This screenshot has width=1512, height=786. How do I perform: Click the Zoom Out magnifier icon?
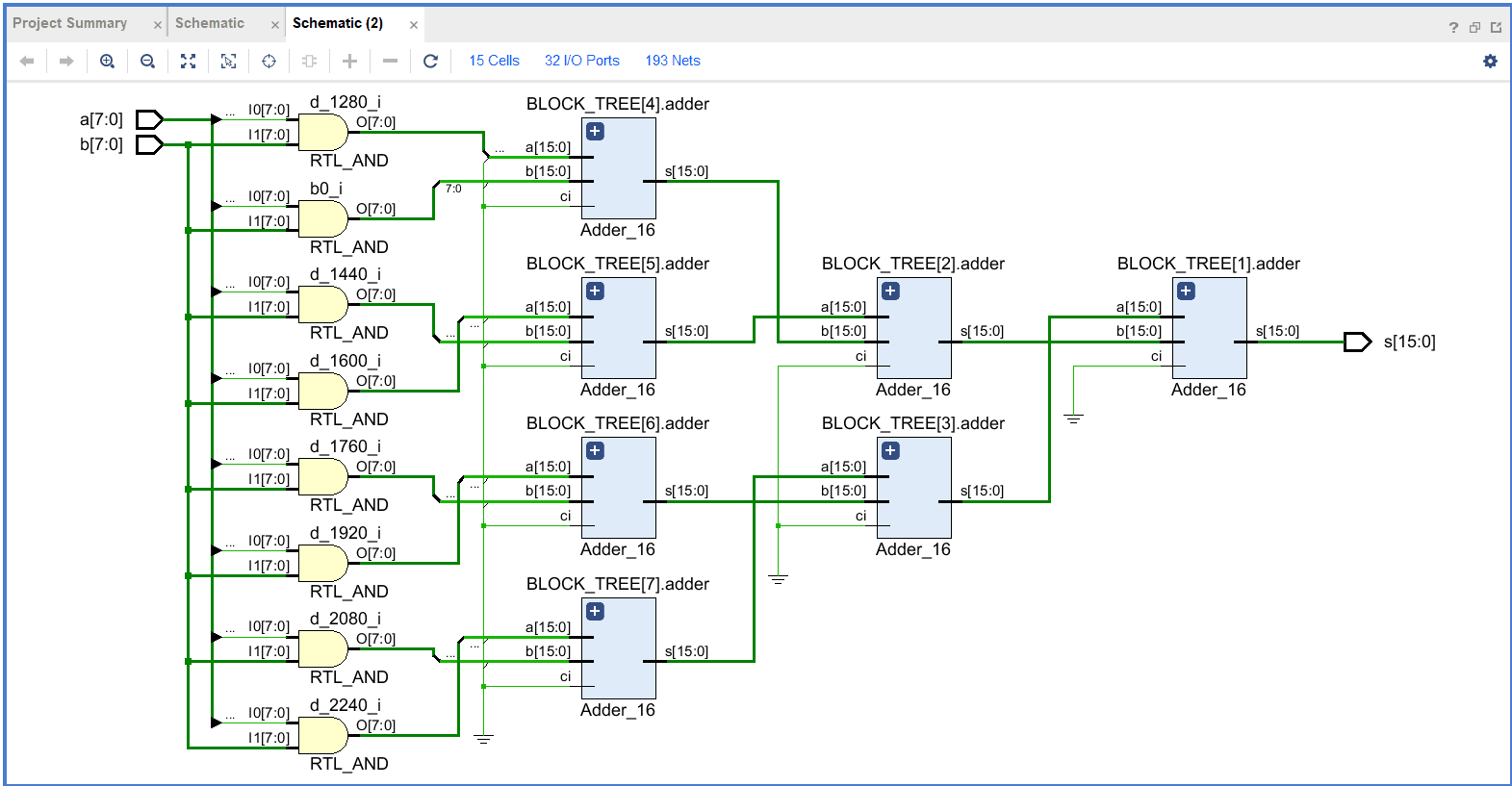click(x=147, y=62)
